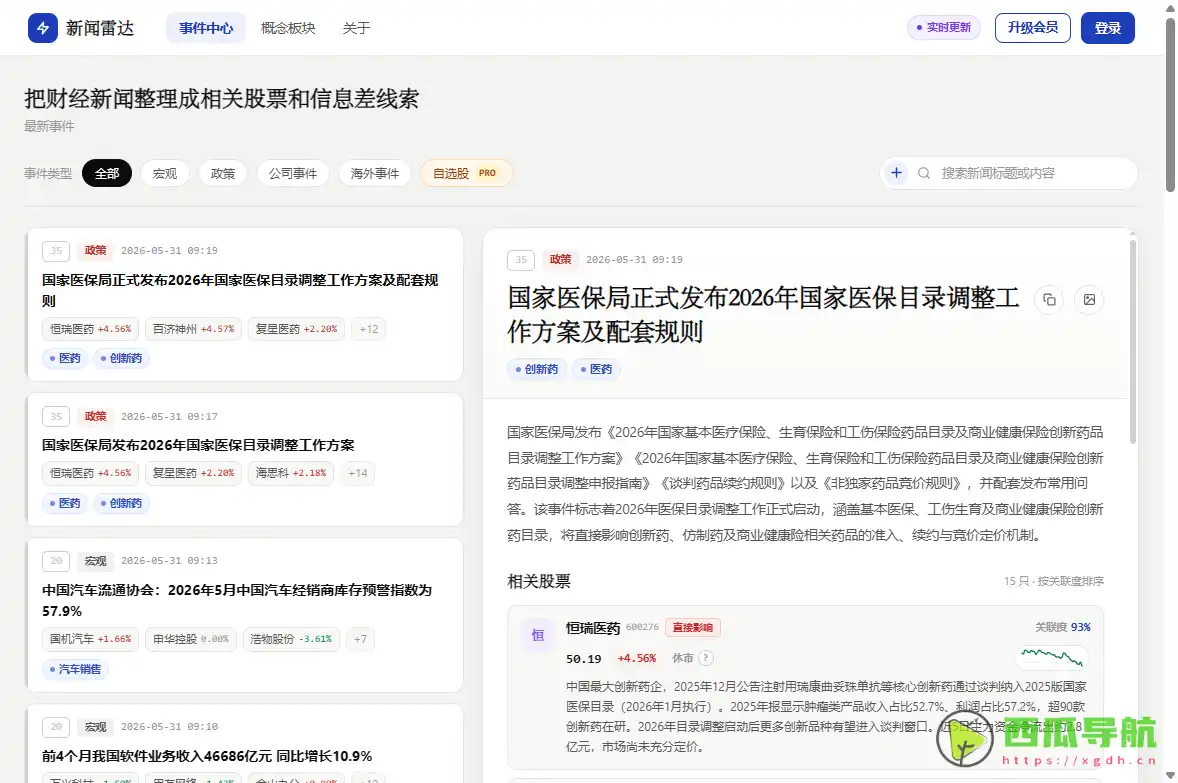The width and height of the screenshot is (1178, 783).
Task: Click 医药 tag in detail panel
Action: (596, 369)
